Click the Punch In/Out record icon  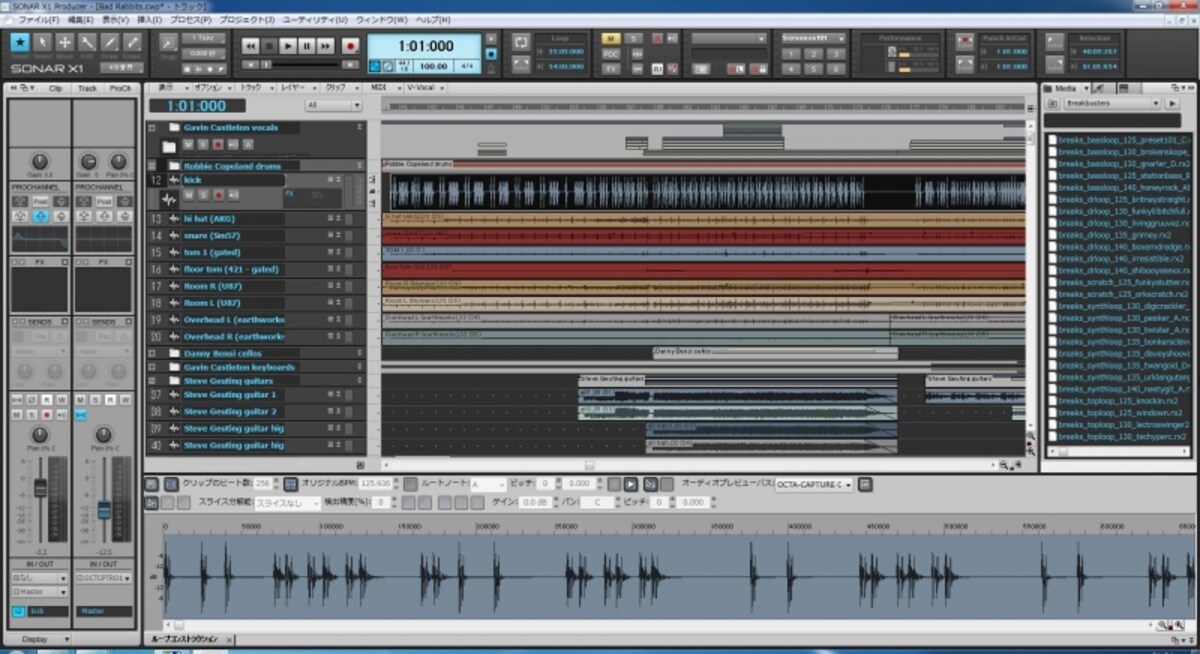point(964,42)
